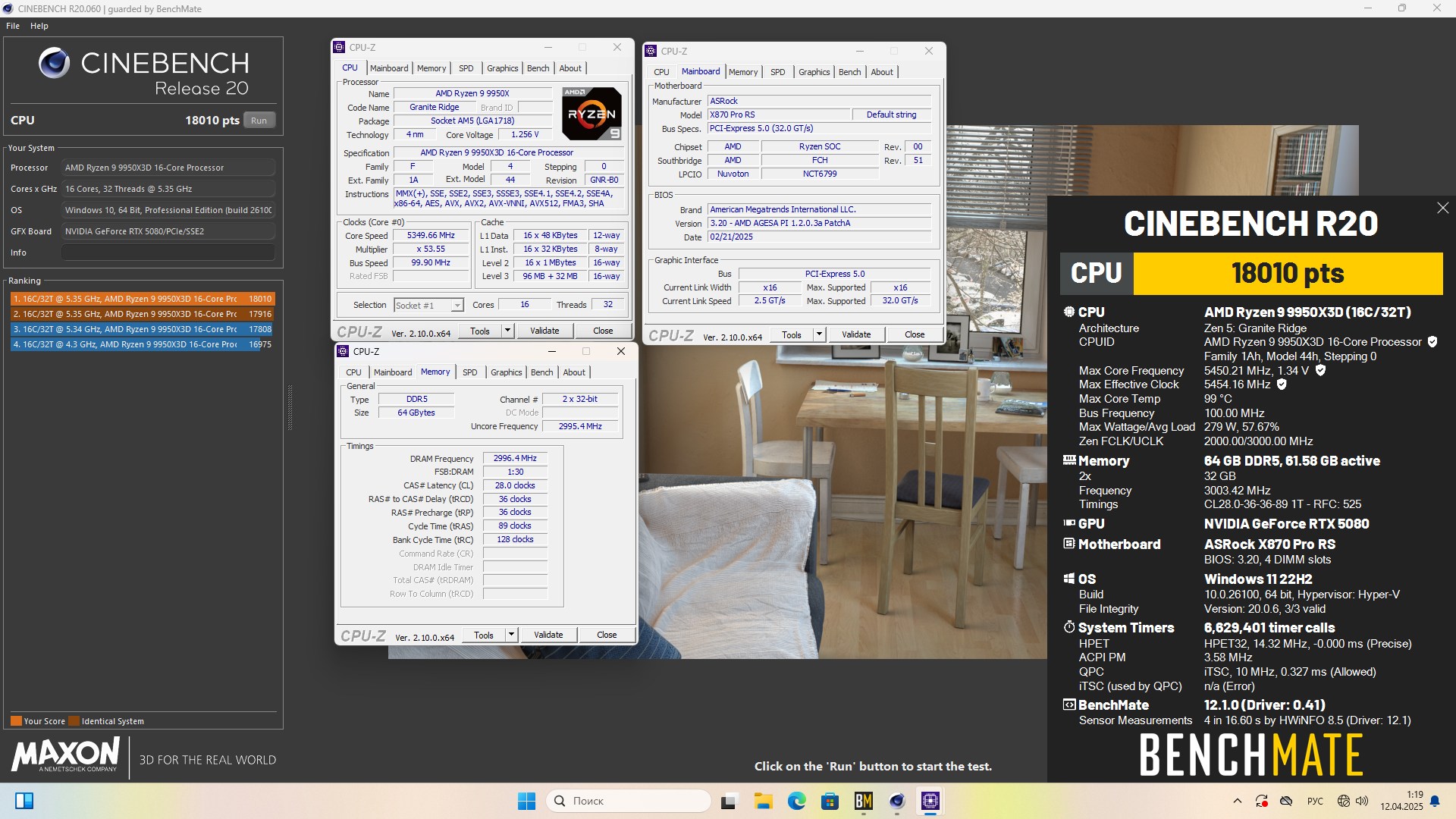1456x819 pixels.
Task: Click the Default string field in Mainboard tab
Action: point(892,115)
